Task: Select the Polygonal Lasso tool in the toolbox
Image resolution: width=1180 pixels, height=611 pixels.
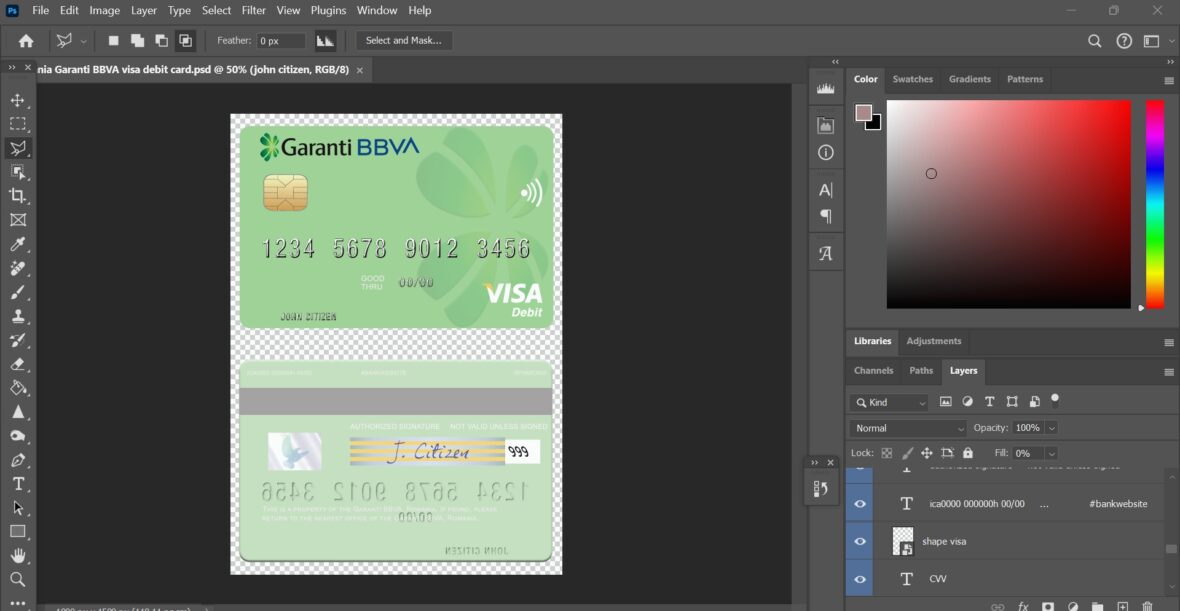Action: [x=18, y=148]
